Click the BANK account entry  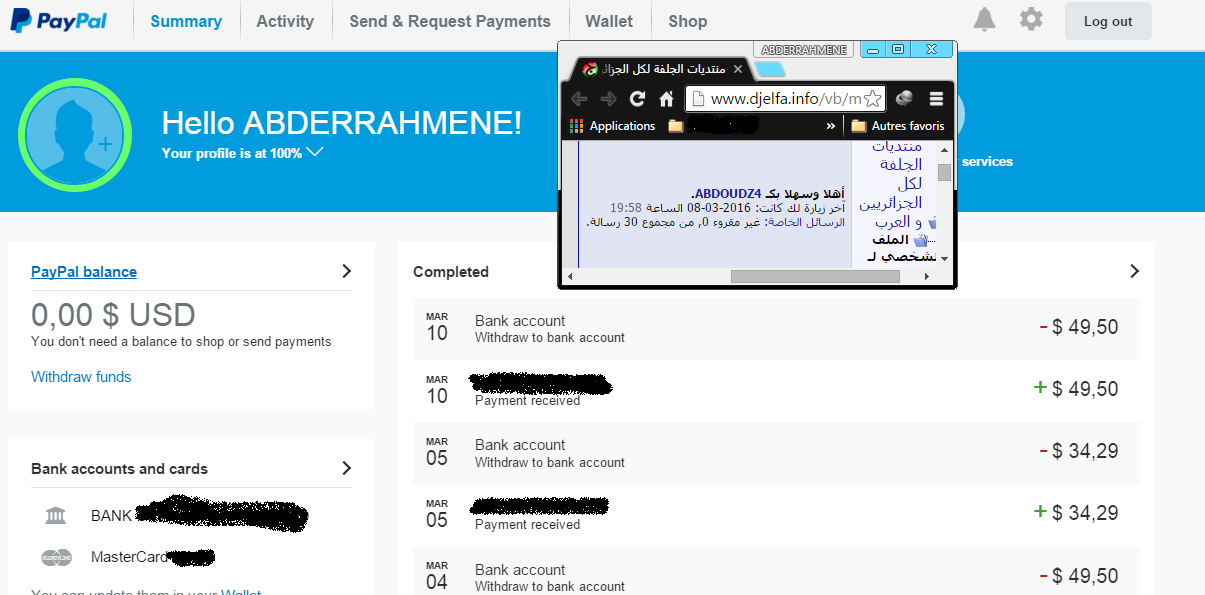pos(199,516)
